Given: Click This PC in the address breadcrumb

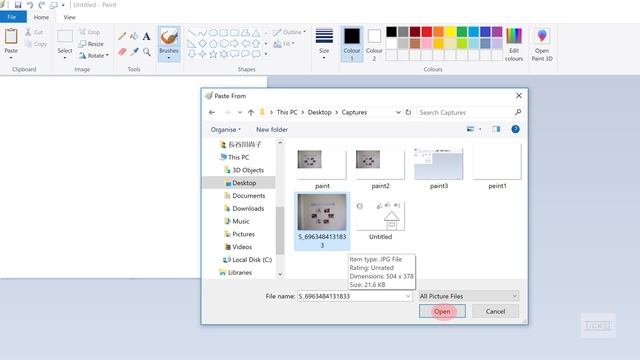Looking at the screenshot, I should pos(287,112).
